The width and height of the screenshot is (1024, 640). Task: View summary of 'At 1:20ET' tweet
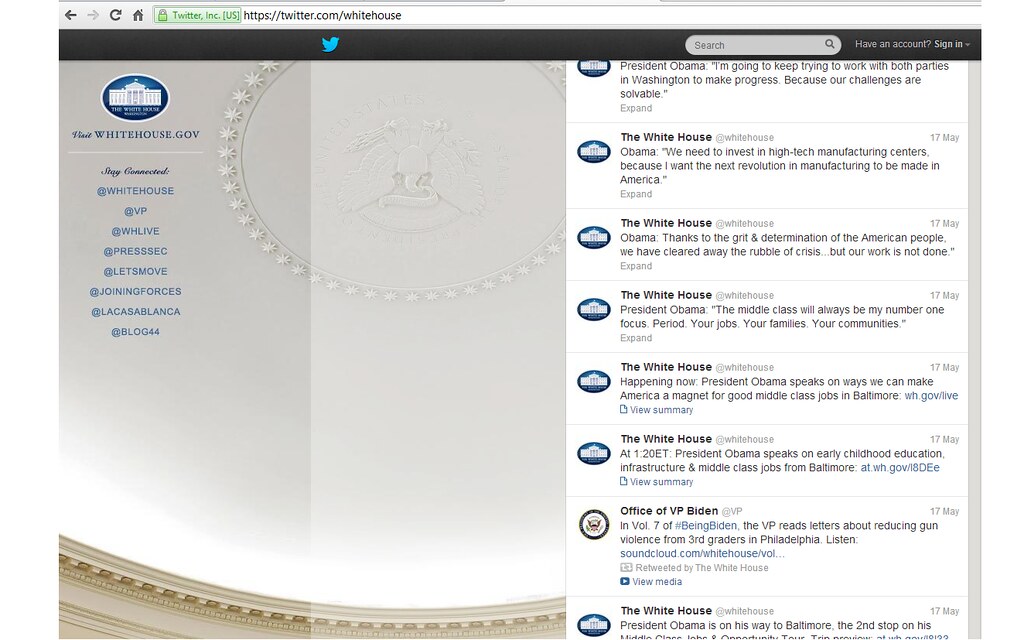661,482
